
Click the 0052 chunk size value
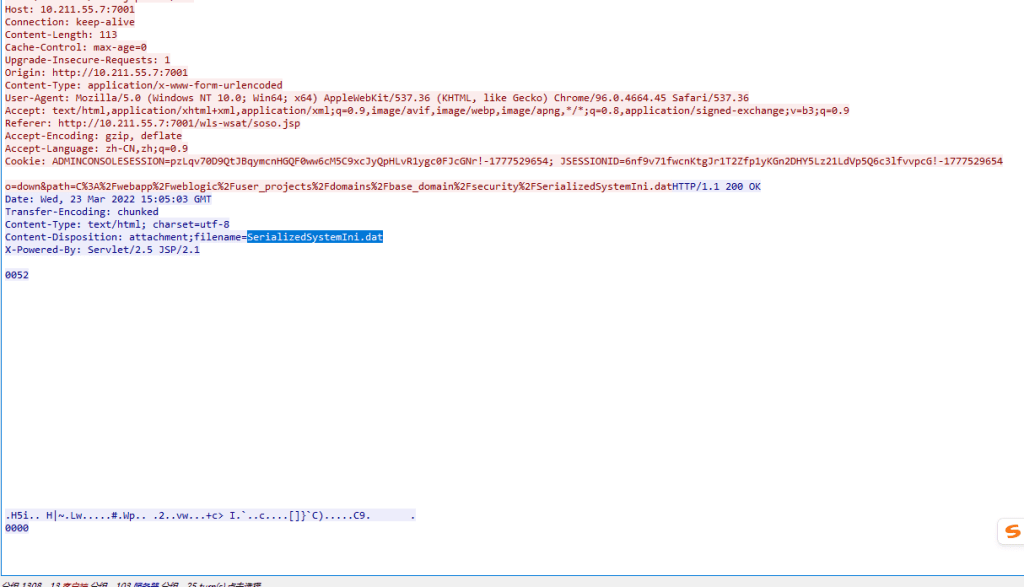click(x=17, y=275)
